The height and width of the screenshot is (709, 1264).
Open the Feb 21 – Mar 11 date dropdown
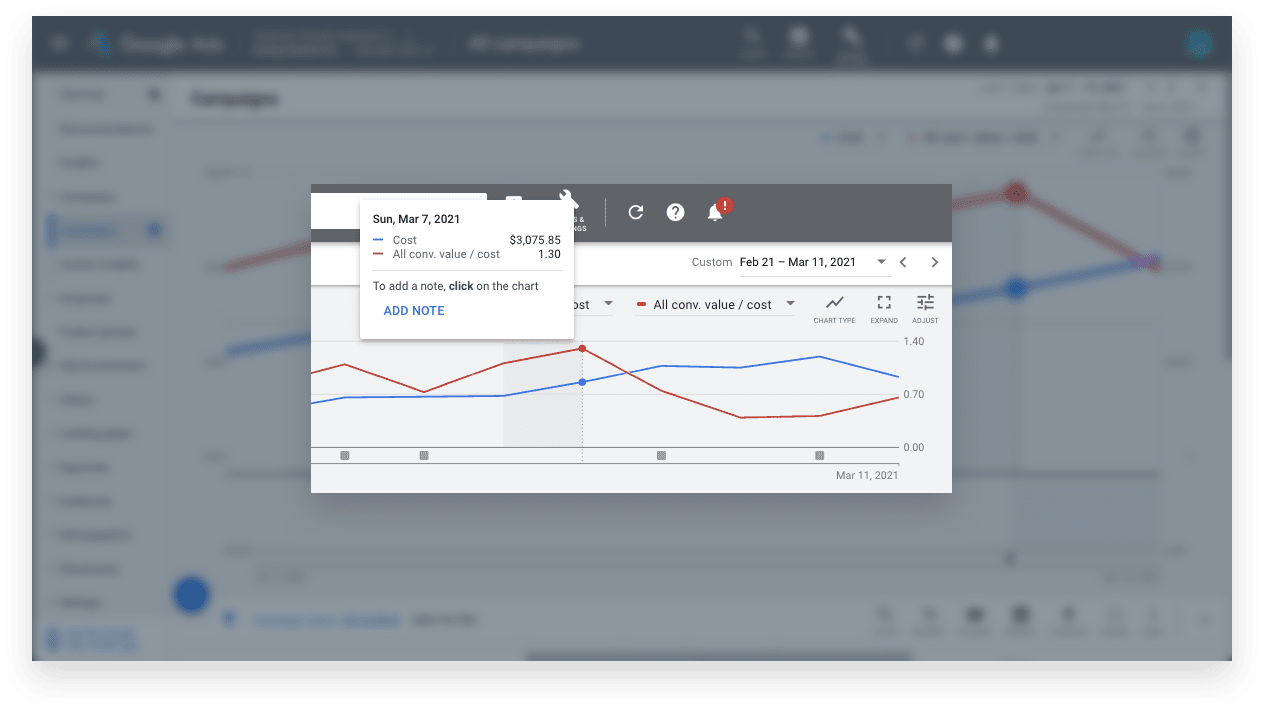click(813, 262)
